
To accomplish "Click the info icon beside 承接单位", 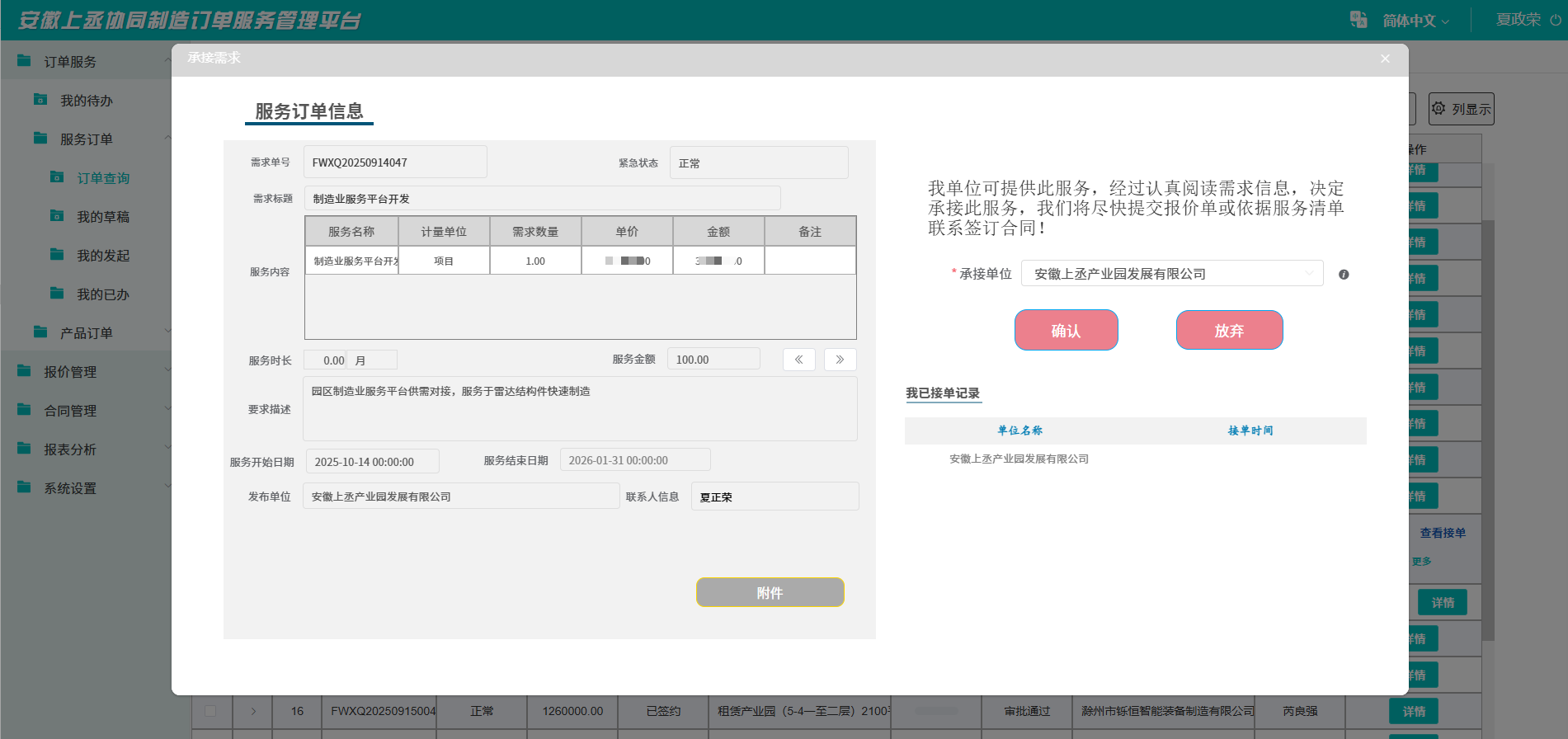I will click(1344, 275).
